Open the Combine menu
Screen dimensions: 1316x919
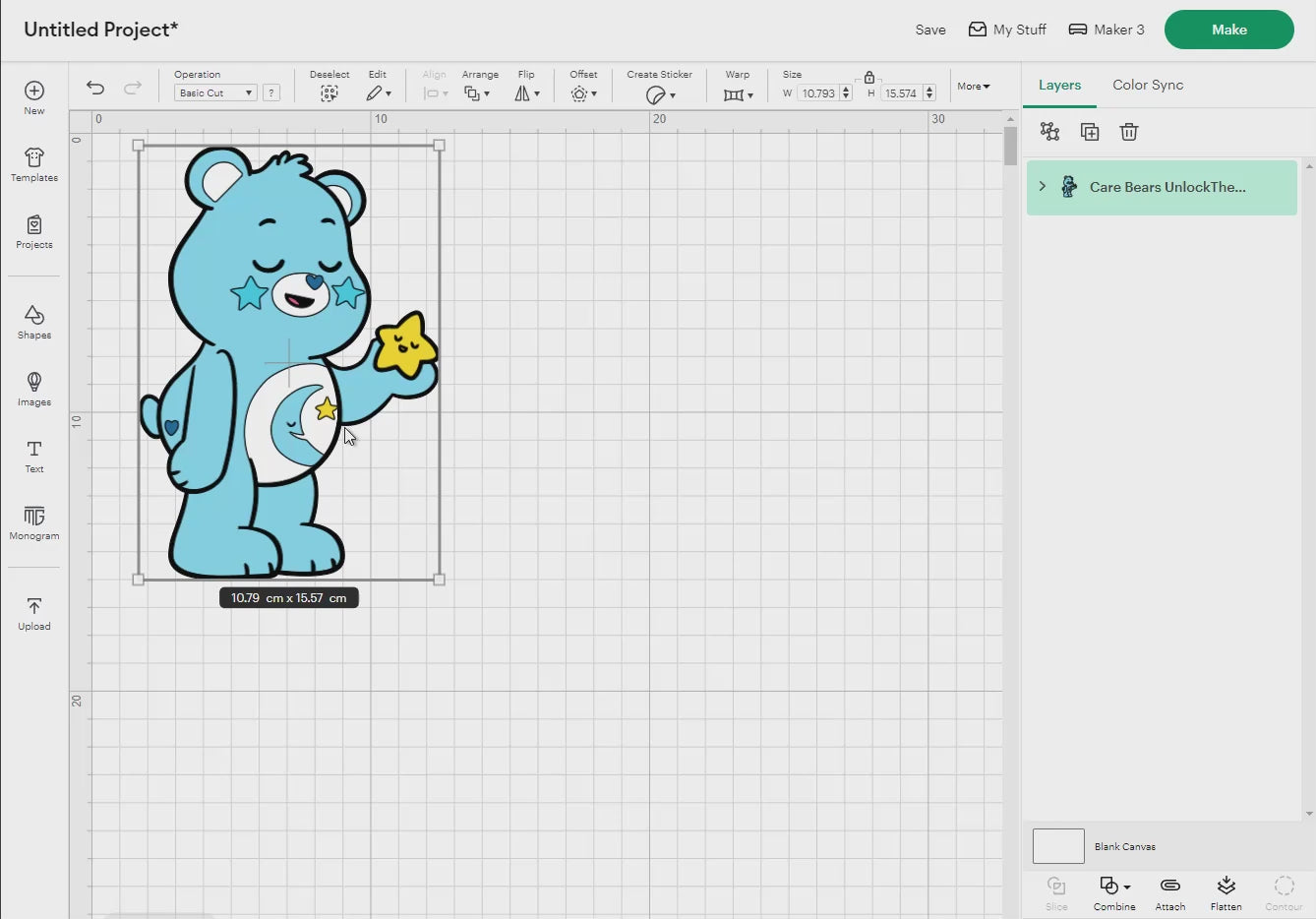(1114, 893)
